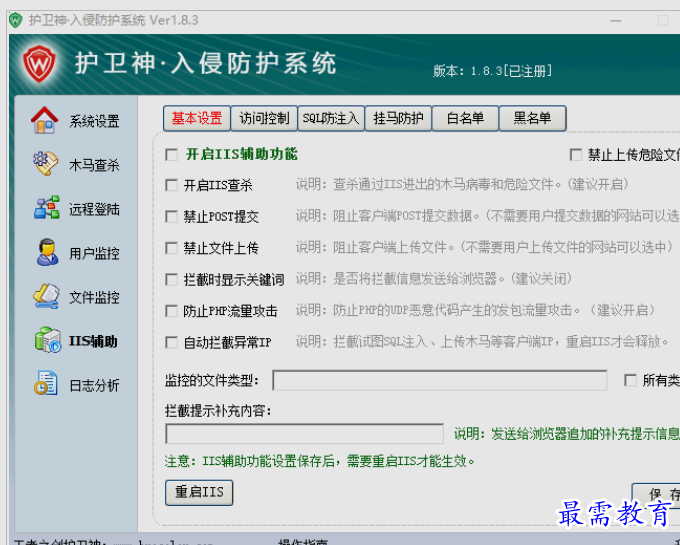Click the 版本: 1.8.3[已注册] text
680x545 pixels.
(x=493, y=71)
